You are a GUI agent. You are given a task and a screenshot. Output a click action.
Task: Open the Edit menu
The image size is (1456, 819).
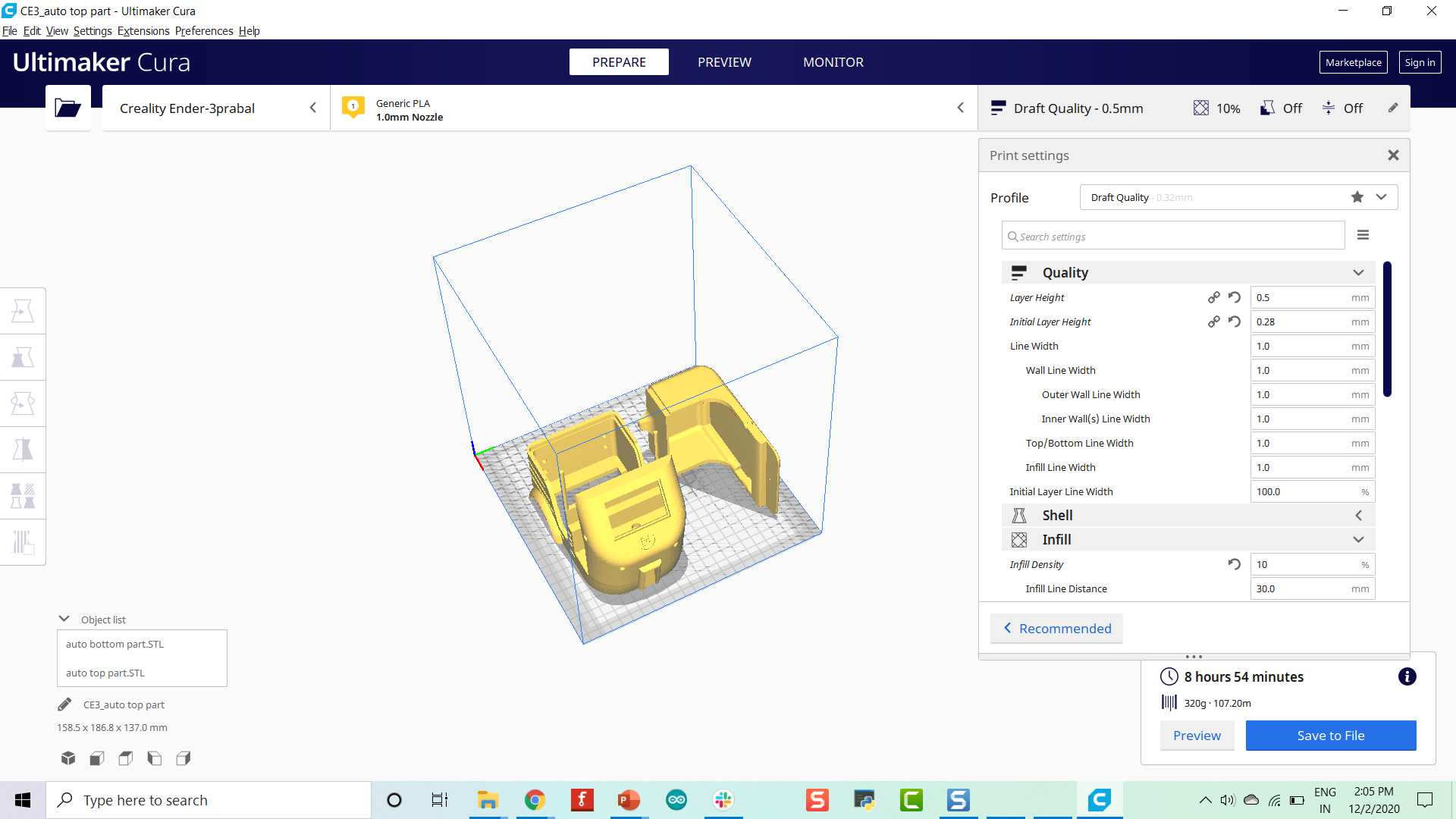[32, 31]
